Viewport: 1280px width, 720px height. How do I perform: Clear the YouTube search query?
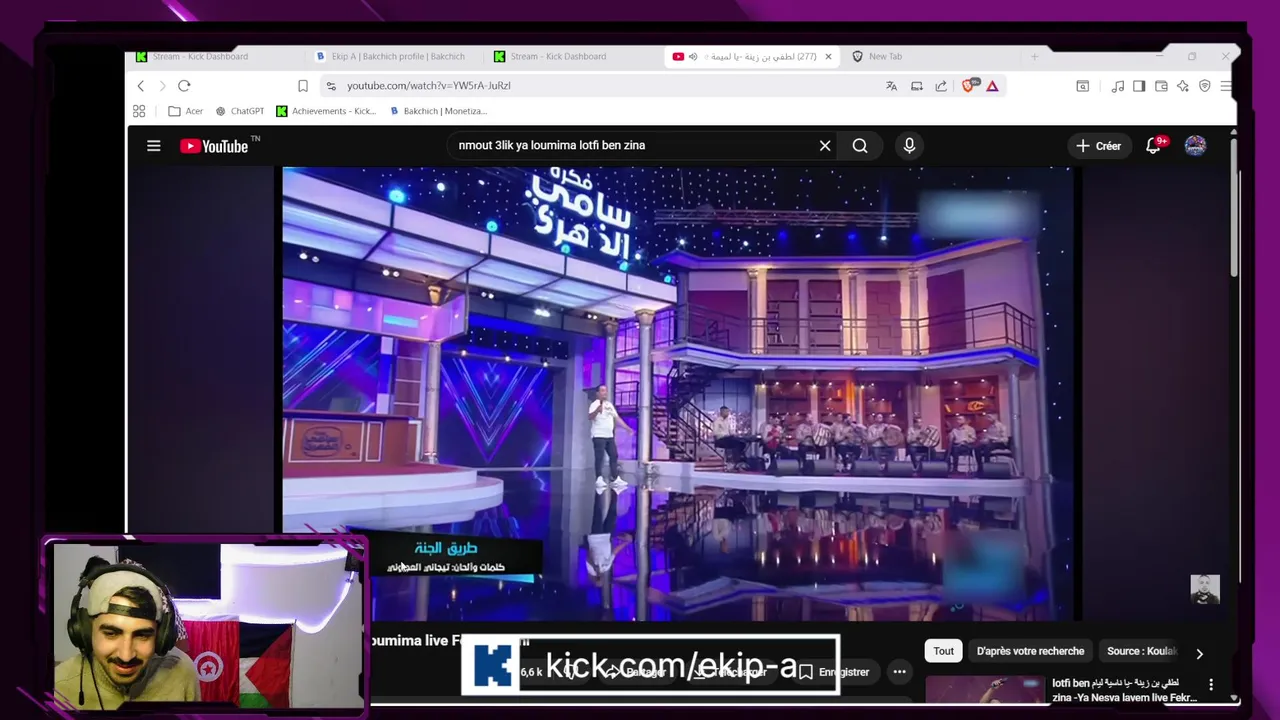click(x=825, y=146)
